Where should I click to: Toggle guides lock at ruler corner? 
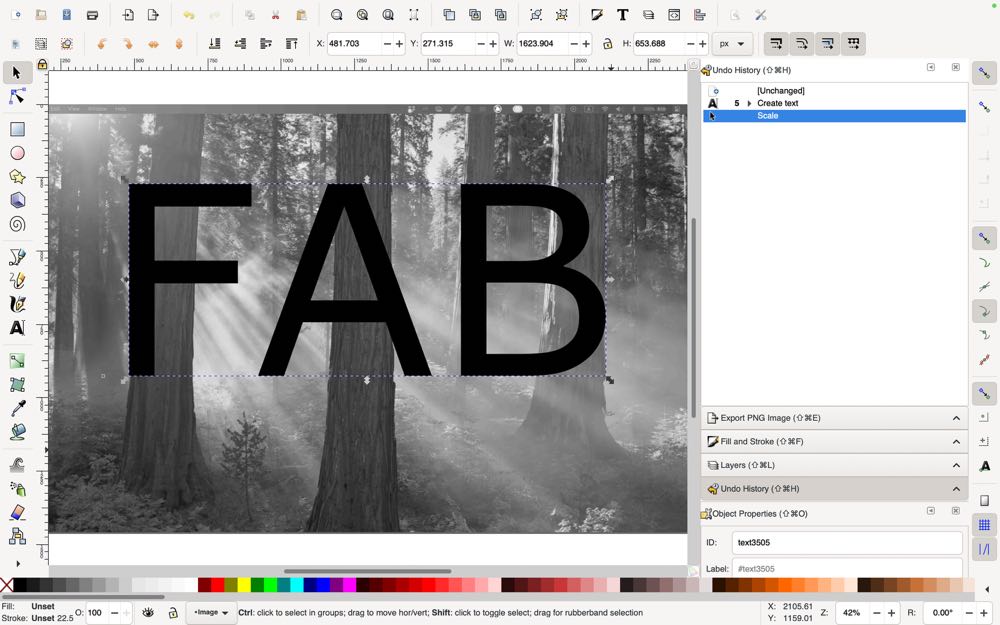coord(42,64)
